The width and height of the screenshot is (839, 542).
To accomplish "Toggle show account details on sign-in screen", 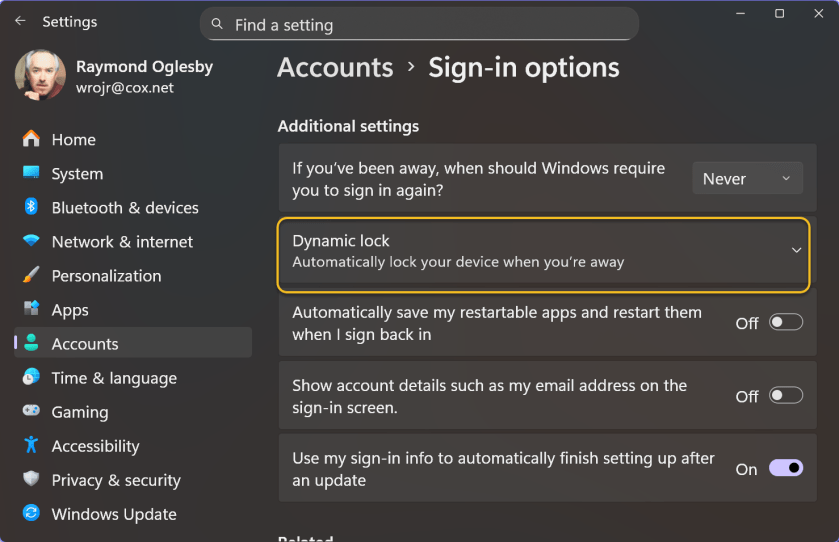I will point(785,395).
